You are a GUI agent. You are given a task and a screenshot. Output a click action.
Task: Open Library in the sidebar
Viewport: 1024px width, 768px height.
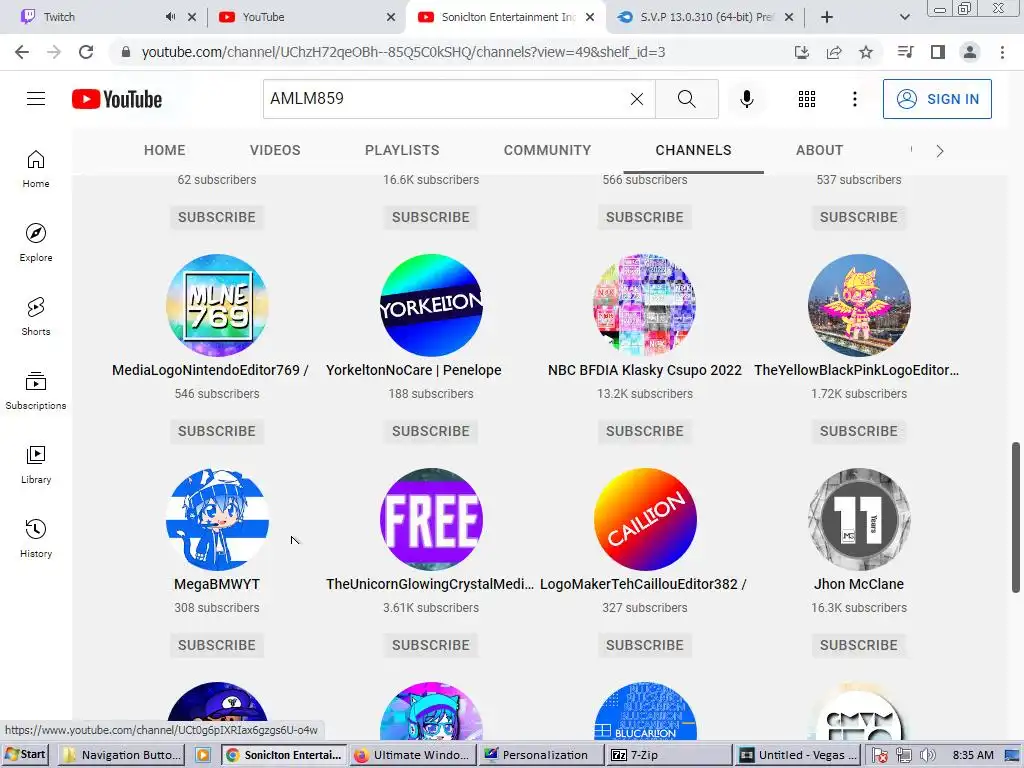(36, 464)
